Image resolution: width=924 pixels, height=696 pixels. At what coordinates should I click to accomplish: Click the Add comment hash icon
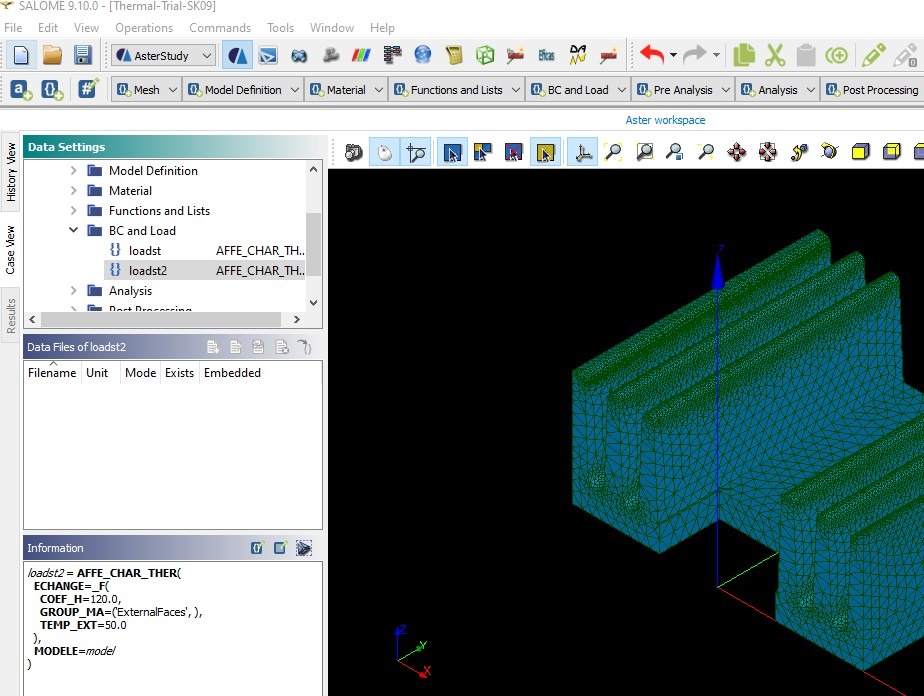[x=88, y=90]
